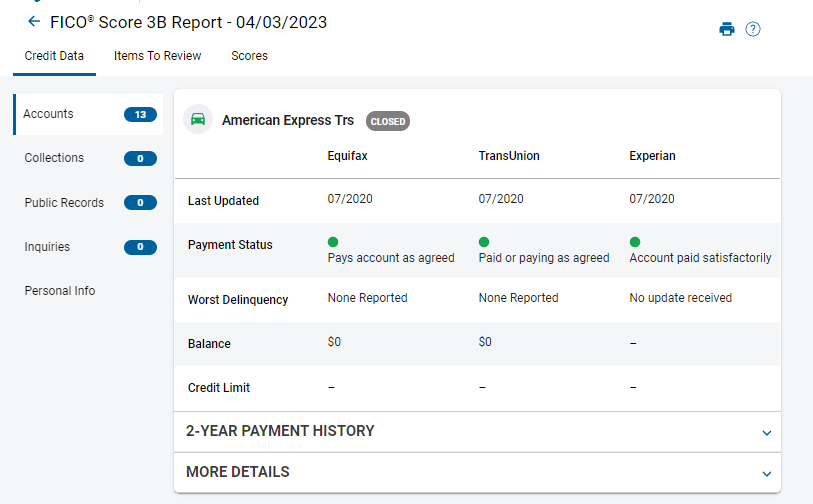Expand the More Details chevron
The image size is (813, 504).
click(x=767, y=473)
